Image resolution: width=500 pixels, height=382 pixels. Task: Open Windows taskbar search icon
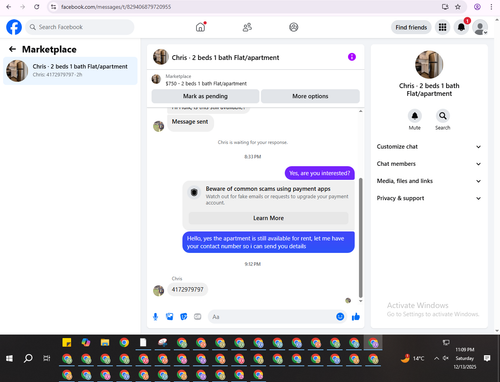pyautogui.click(x=28, y=358)
